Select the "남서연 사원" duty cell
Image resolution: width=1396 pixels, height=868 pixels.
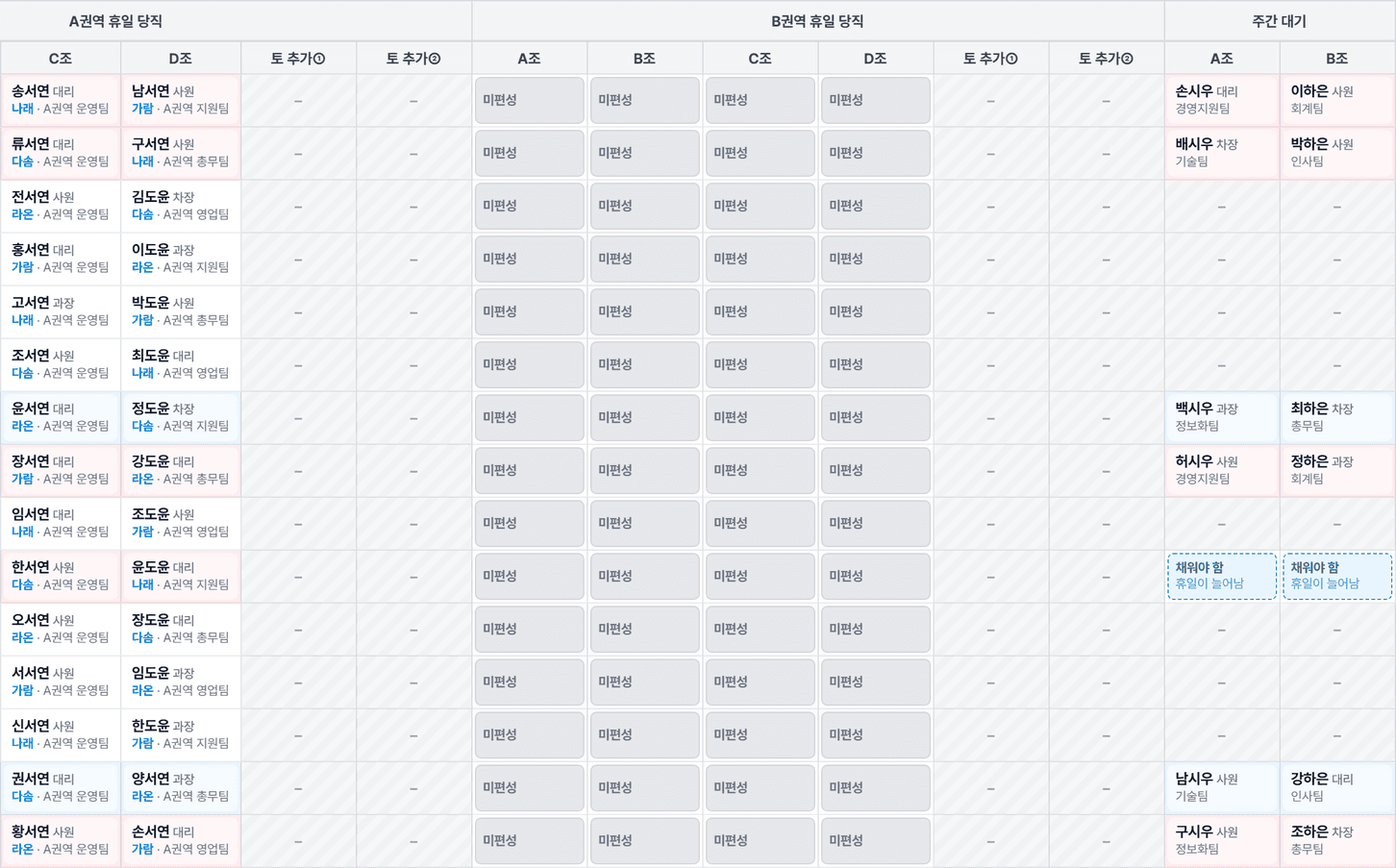[181, 100]
